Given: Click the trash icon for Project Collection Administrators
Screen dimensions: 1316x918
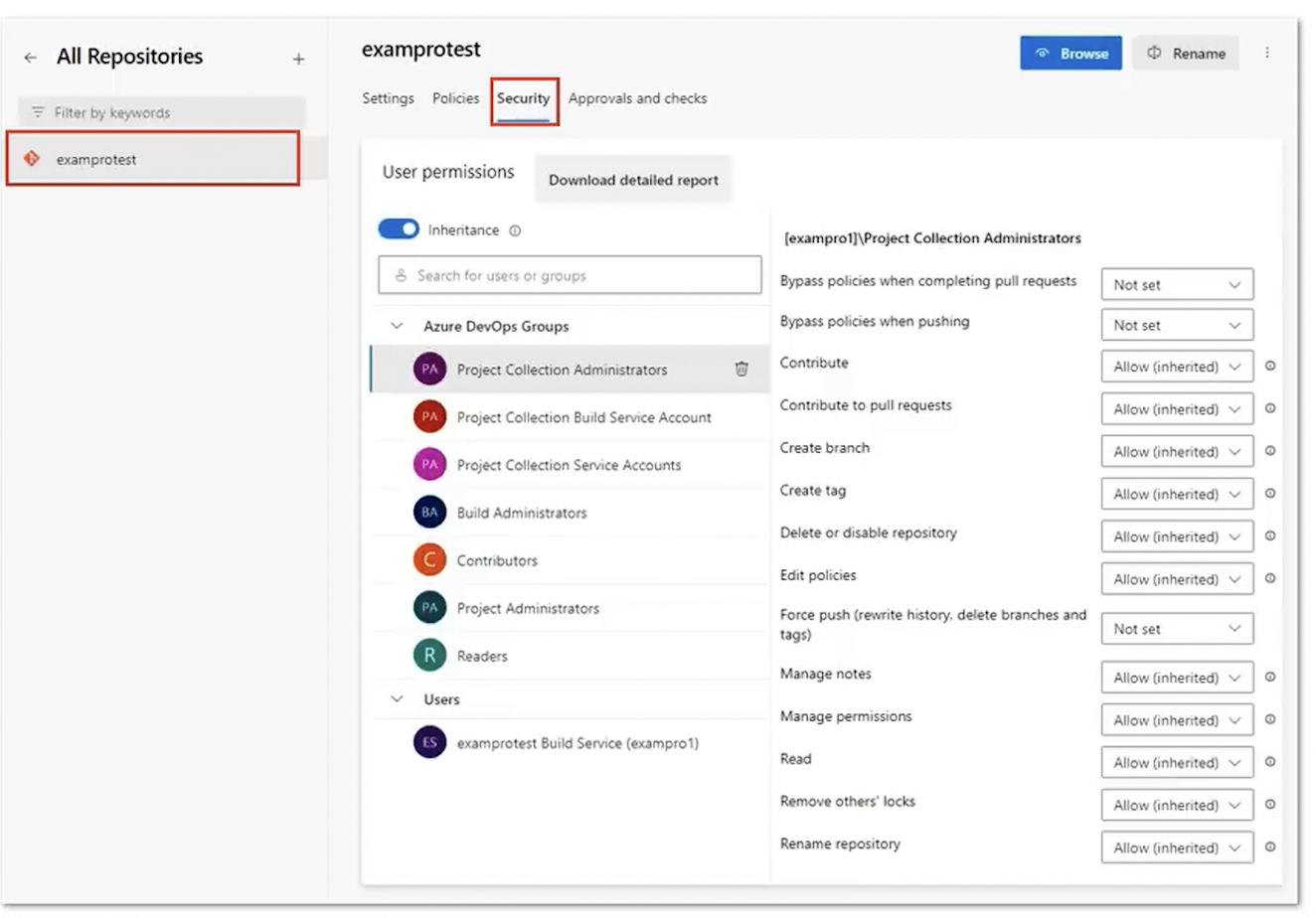Looking at the screenshot, I should coord(741,369).
